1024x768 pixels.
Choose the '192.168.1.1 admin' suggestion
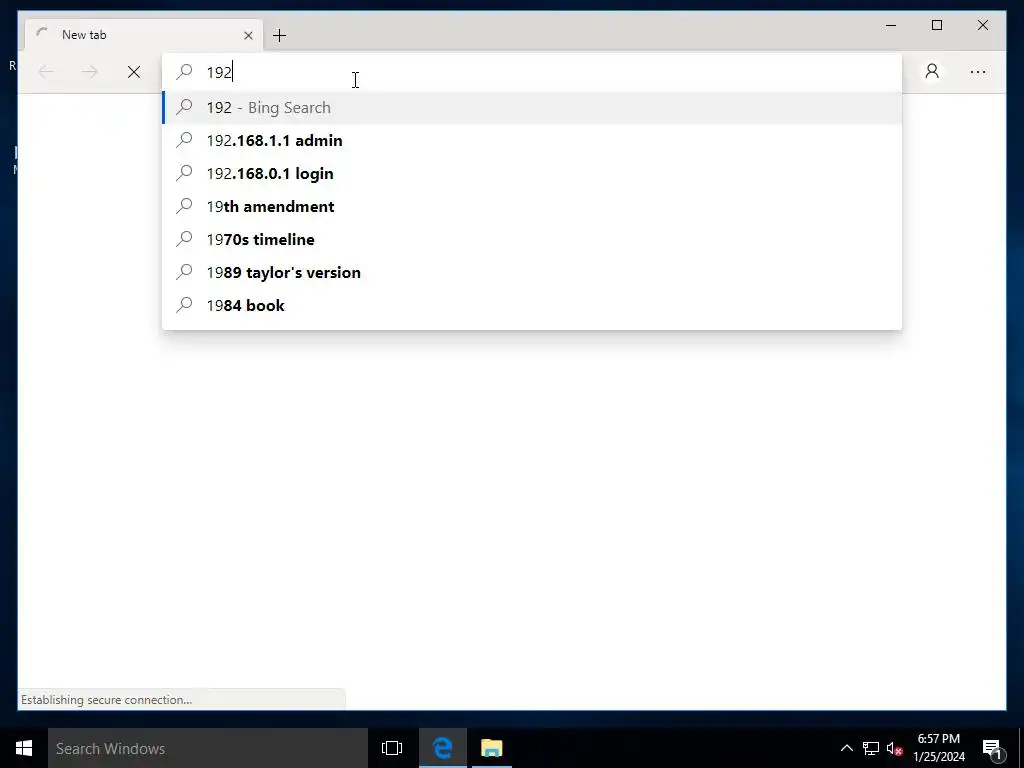click(532, 140)
